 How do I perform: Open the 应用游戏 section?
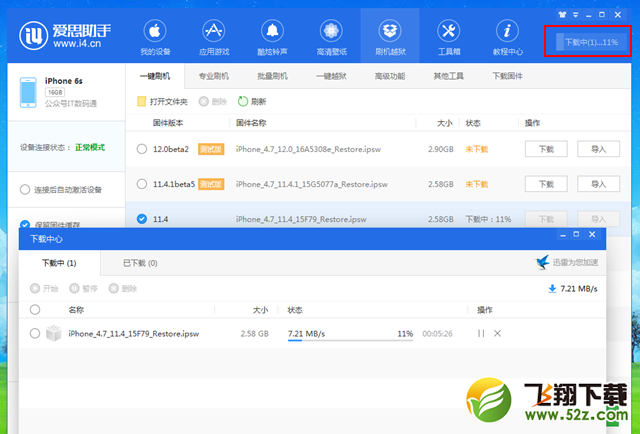coord(214,38)
